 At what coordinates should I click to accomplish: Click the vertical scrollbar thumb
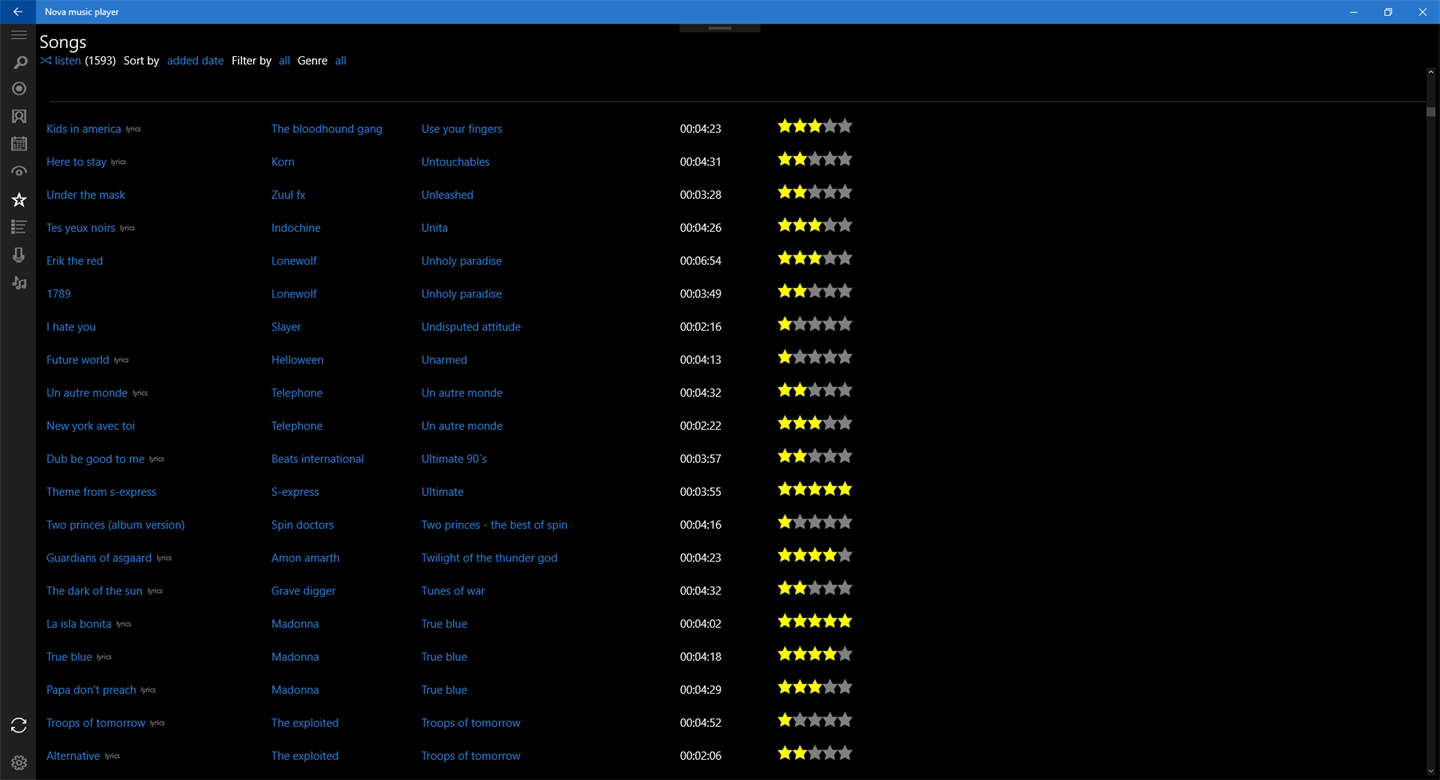1431,111
